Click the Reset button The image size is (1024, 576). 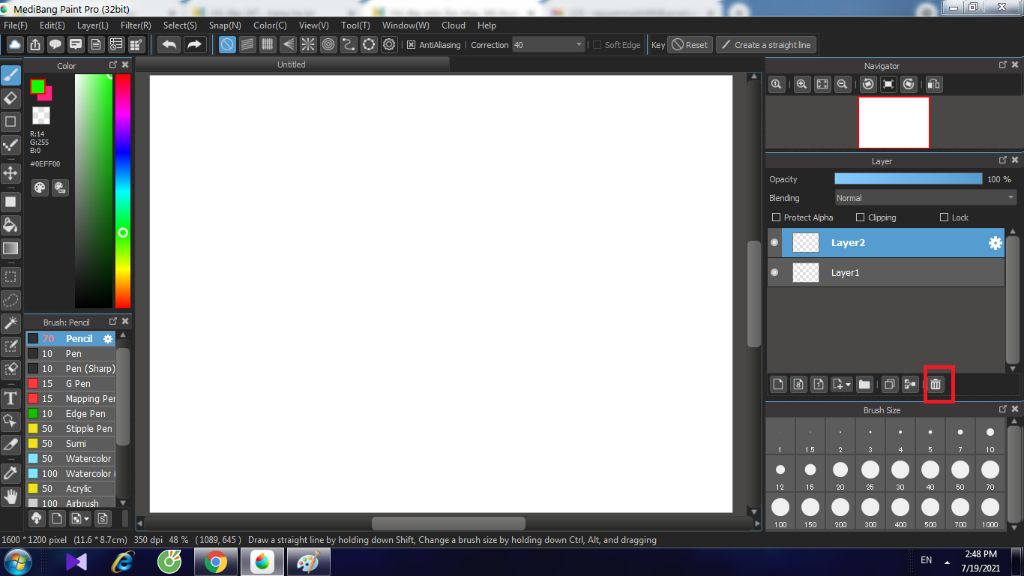(x=690, y=44)
